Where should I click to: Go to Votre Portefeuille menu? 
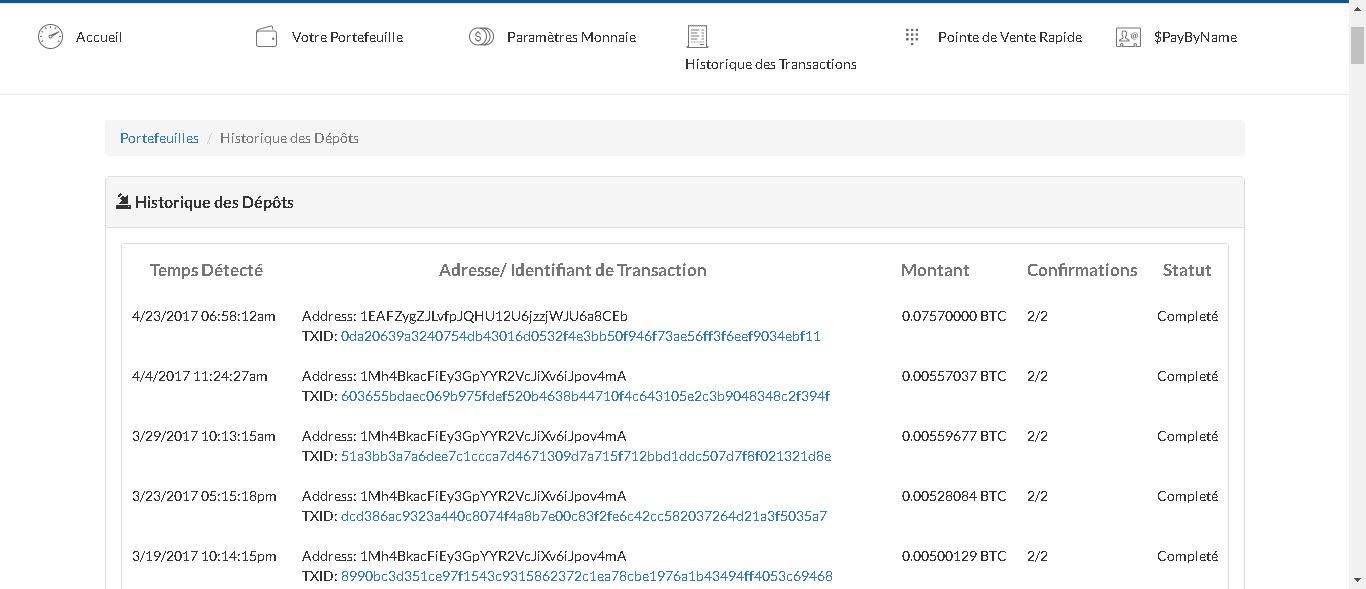tap(347, 37)
